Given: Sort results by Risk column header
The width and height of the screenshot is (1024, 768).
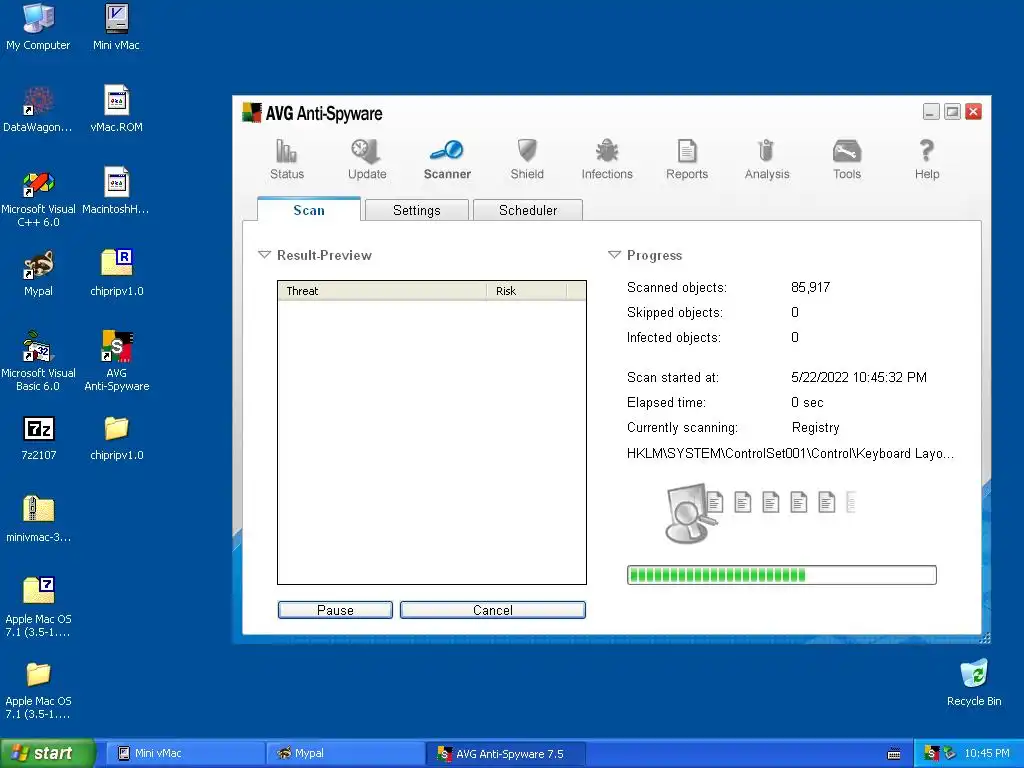Looking at the screenshot, I should coord(526,291).
